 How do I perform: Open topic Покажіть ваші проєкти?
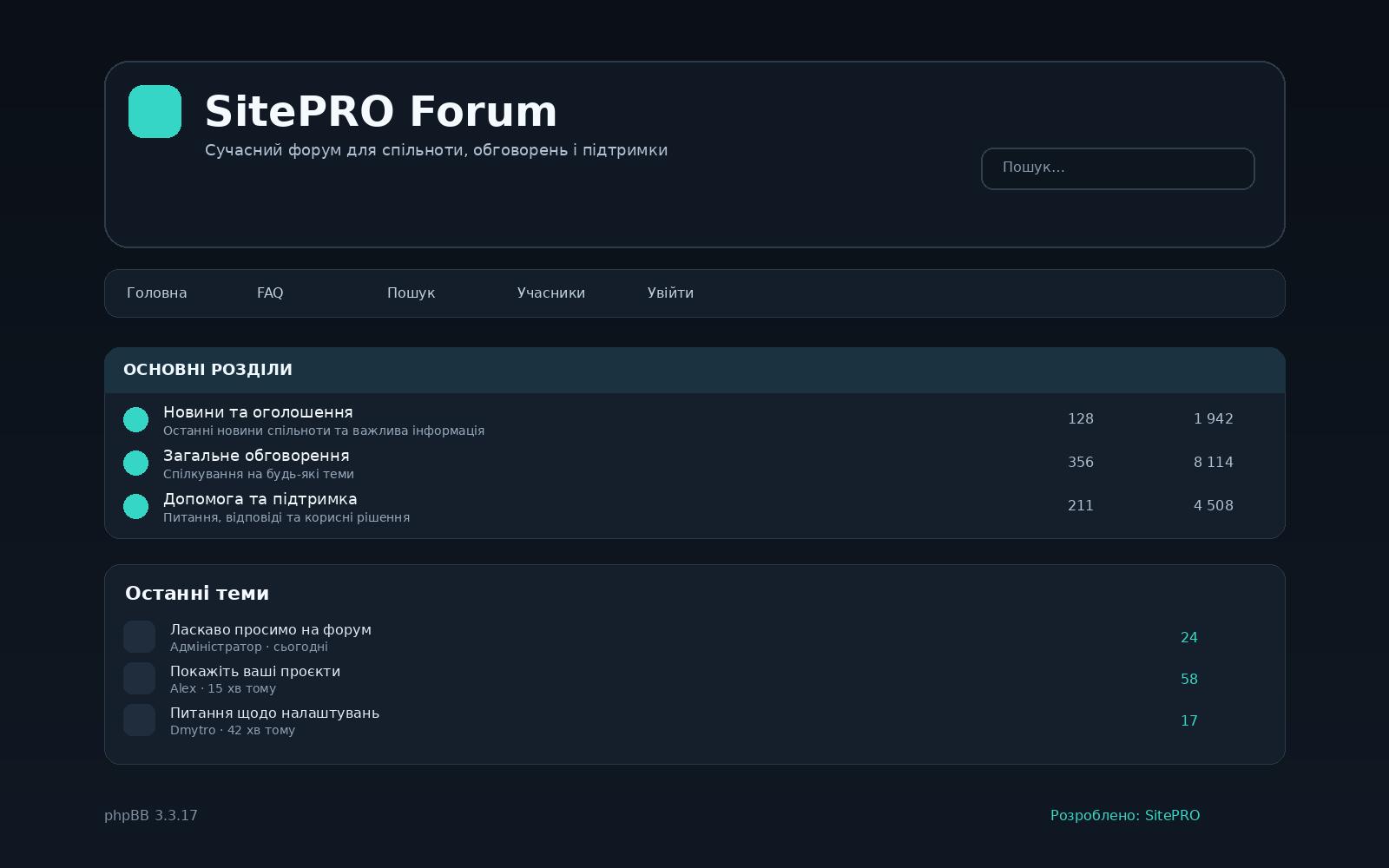point(255,671)
